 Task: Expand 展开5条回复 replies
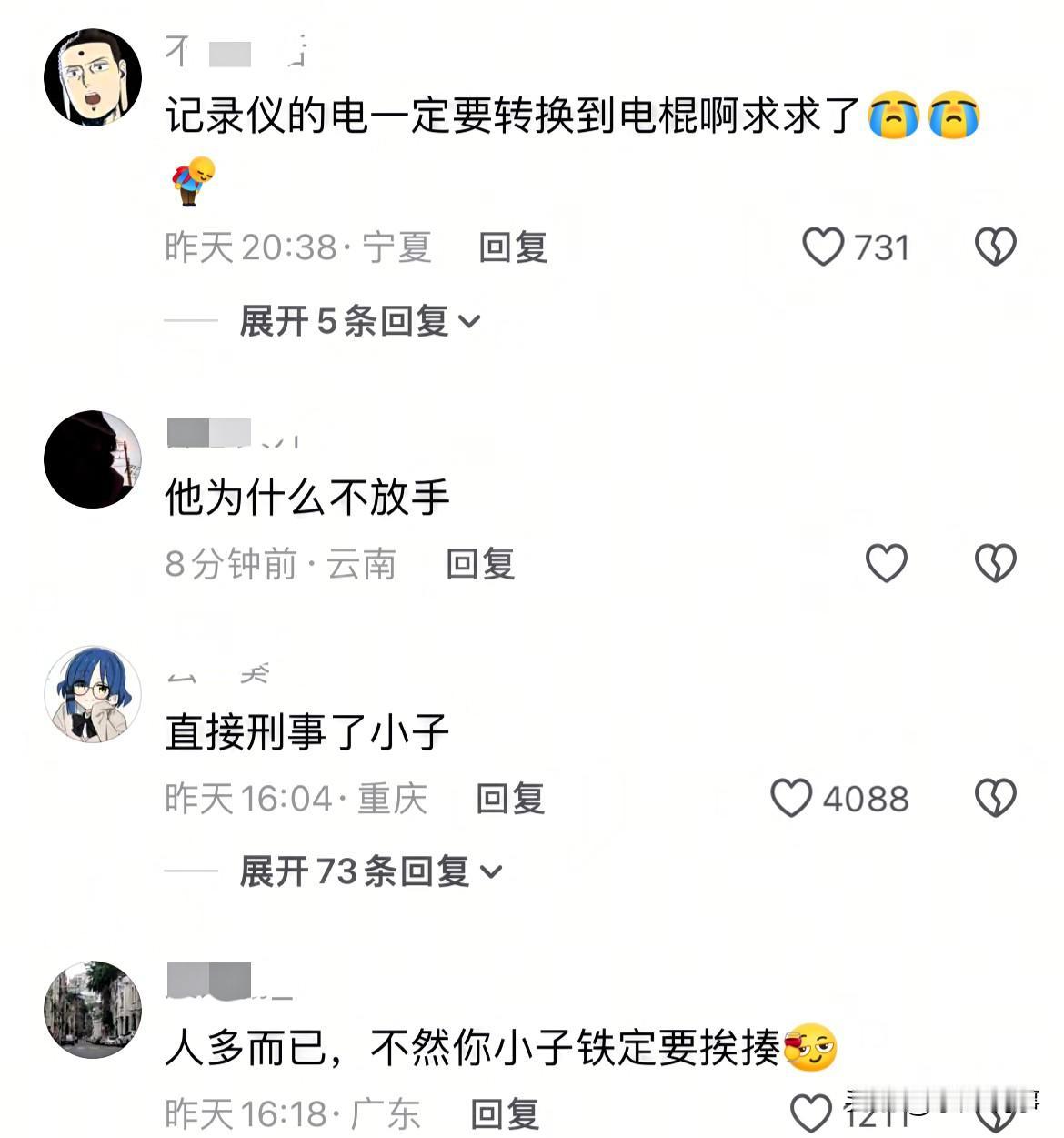[x=359, y=321]
